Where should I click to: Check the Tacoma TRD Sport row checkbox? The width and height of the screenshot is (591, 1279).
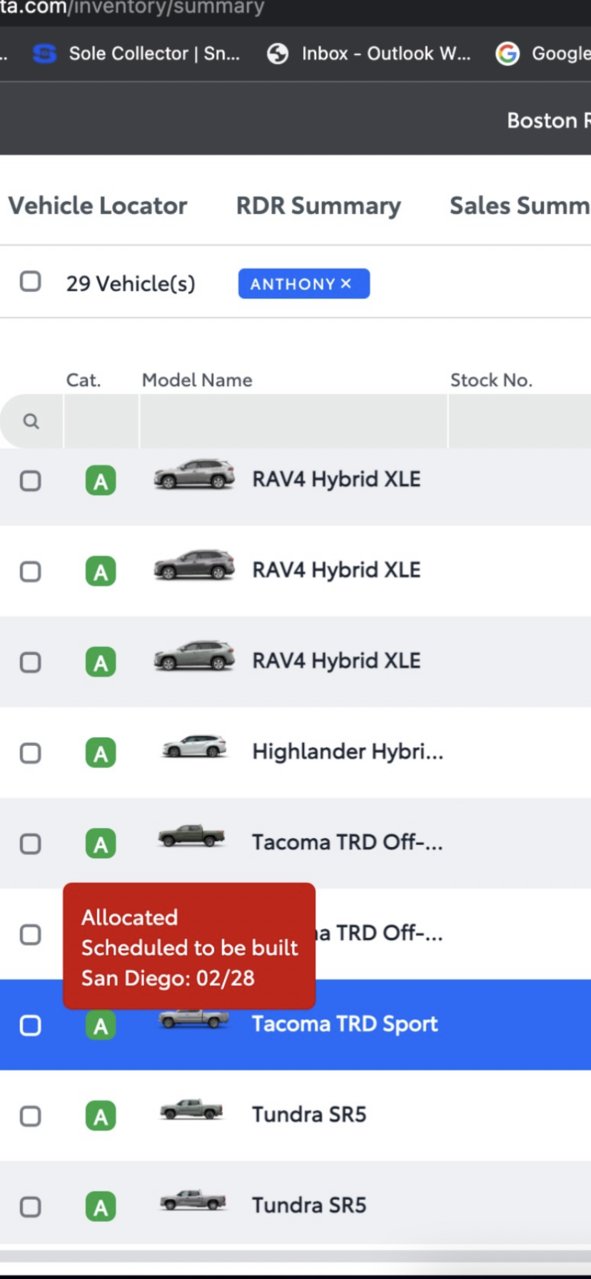tap(31, 1025)
